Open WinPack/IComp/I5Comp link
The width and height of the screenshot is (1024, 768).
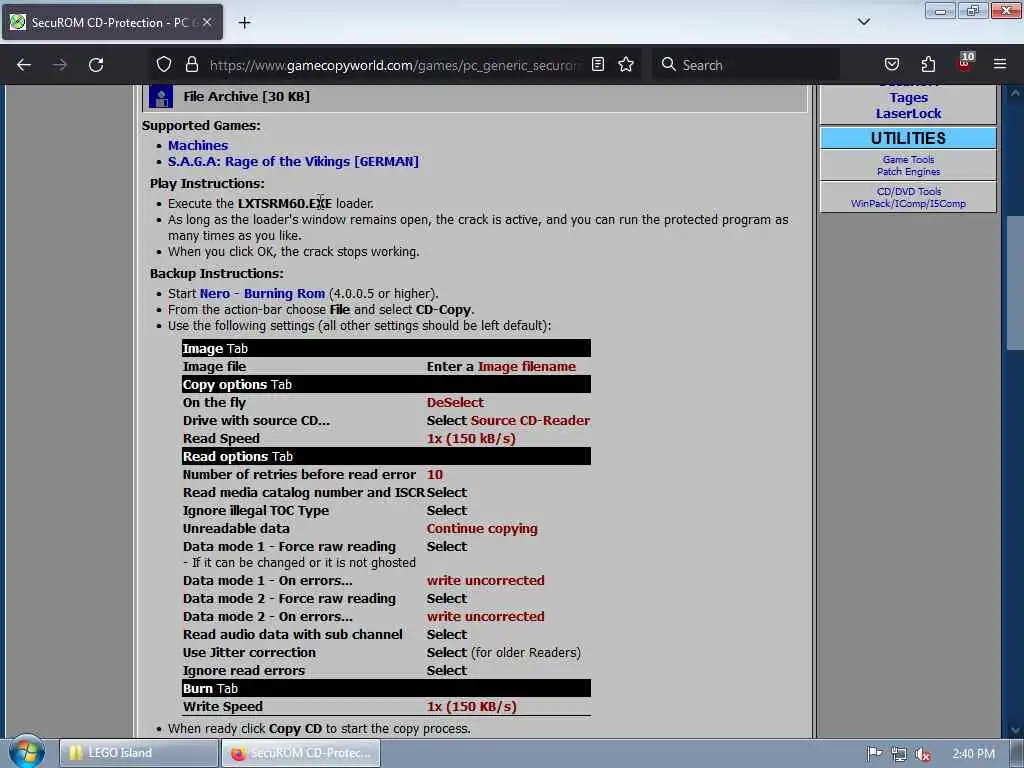tap(908, 204)
